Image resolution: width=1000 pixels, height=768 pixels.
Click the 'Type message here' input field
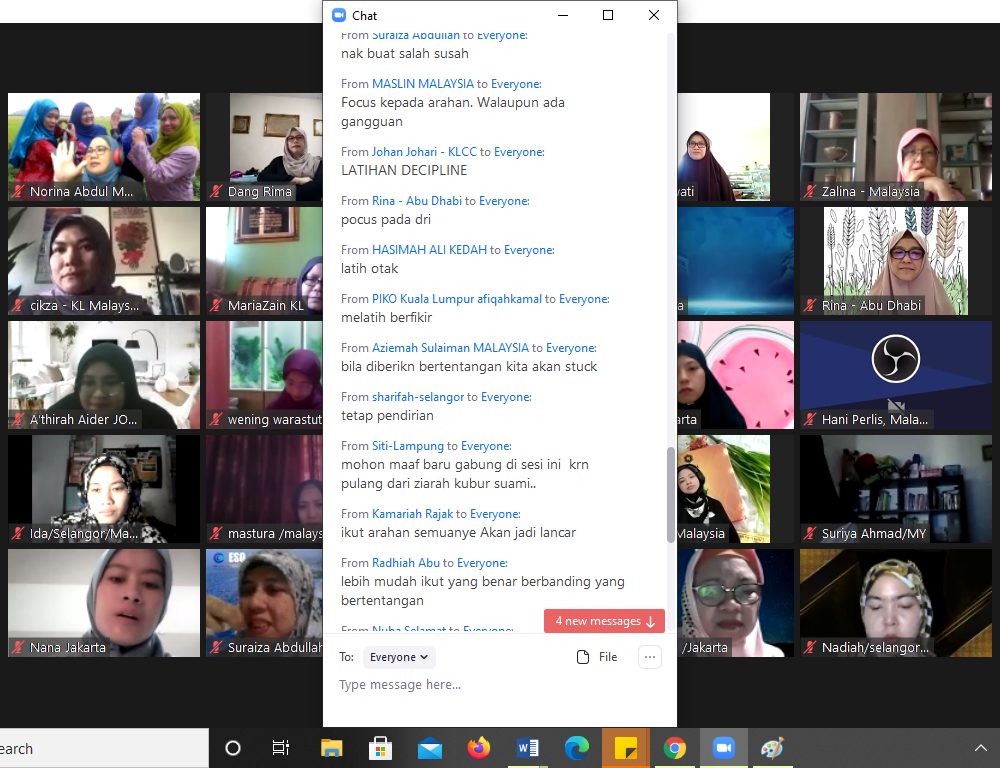pyautogui.click(x=490, y=685)
